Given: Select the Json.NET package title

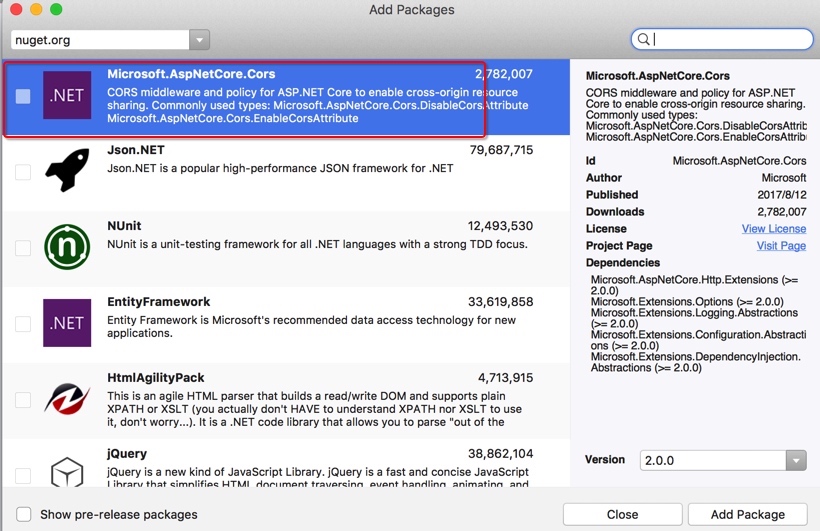Looking at the screenshot, I should (136, 150).
